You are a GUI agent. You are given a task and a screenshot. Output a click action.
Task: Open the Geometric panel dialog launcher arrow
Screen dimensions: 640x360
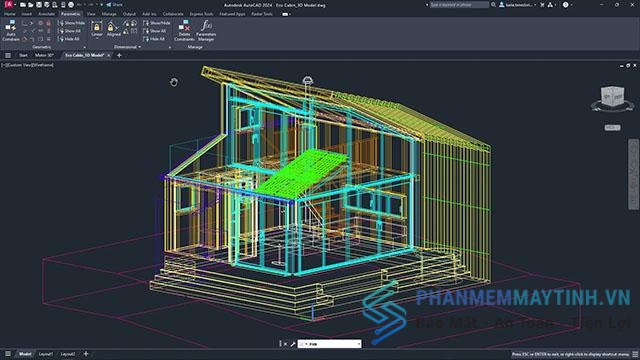click(84, 47)
